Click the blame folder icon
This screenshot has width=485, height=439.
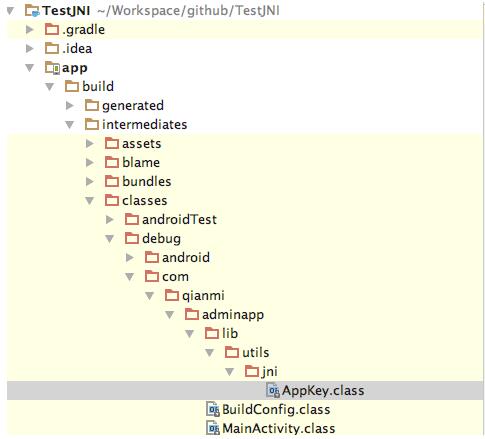coord(112,162)
